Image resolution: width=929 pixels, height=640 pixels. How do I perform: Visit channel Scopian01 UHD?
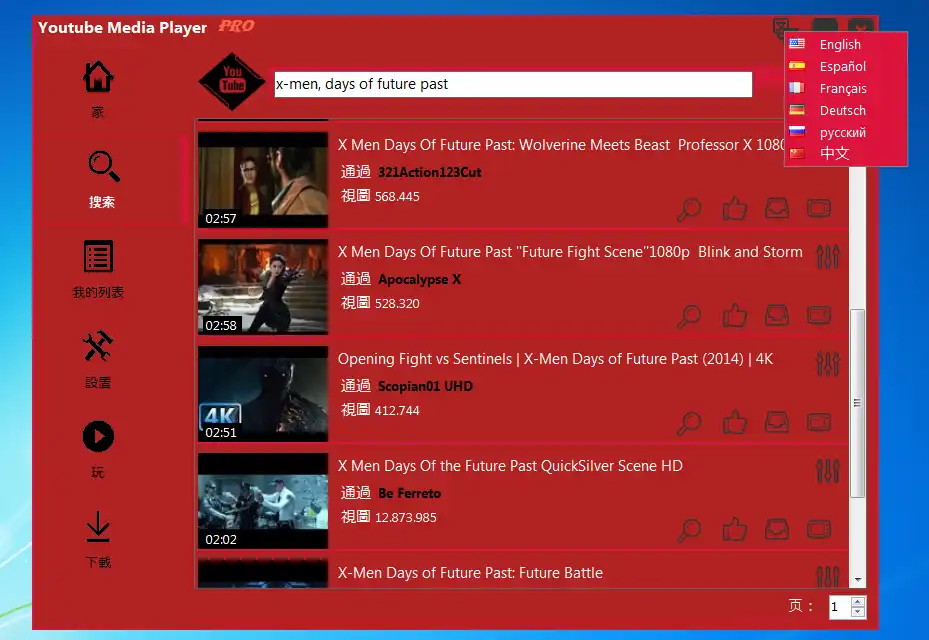point(425,386)
